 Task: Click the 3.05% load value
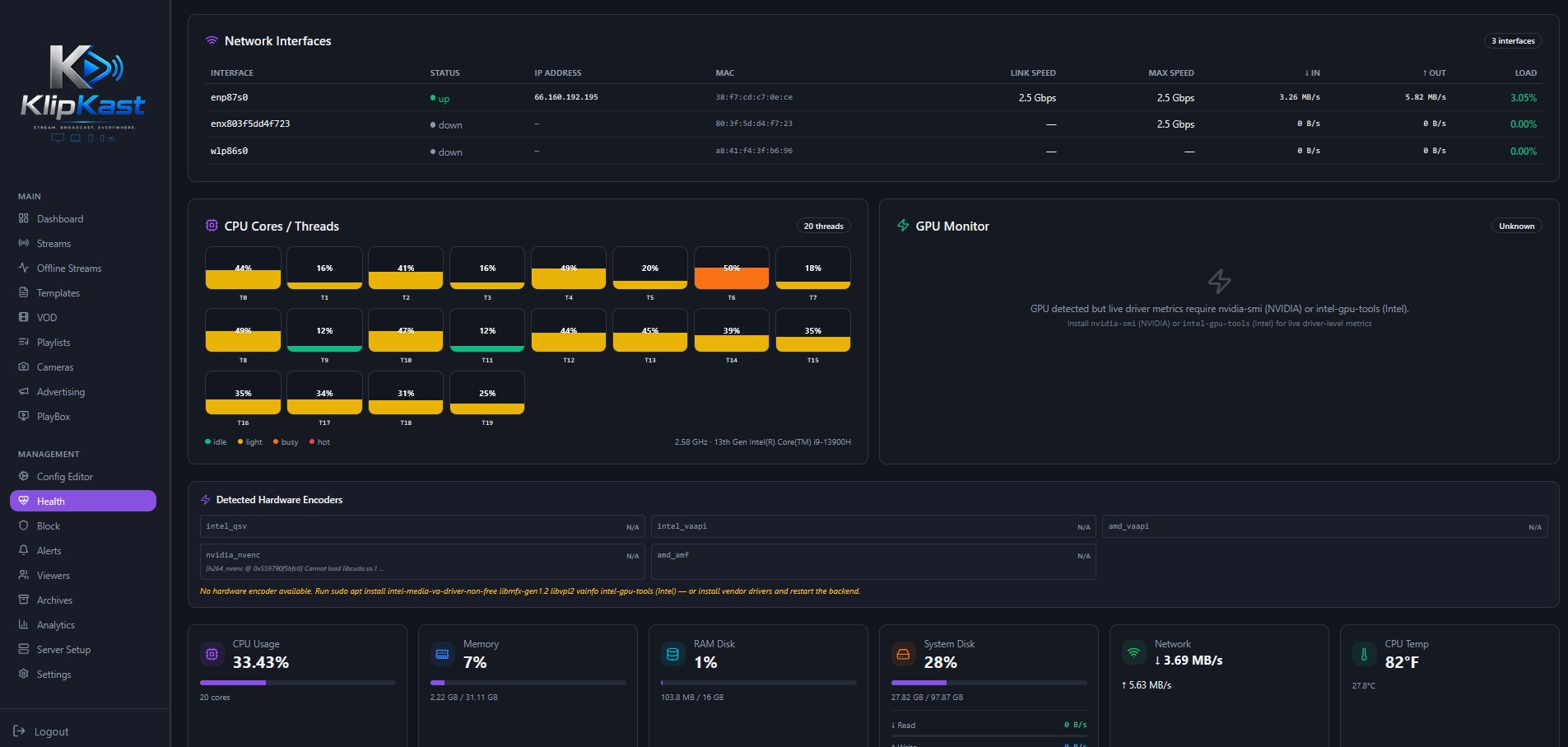(x=1524, y=97)
